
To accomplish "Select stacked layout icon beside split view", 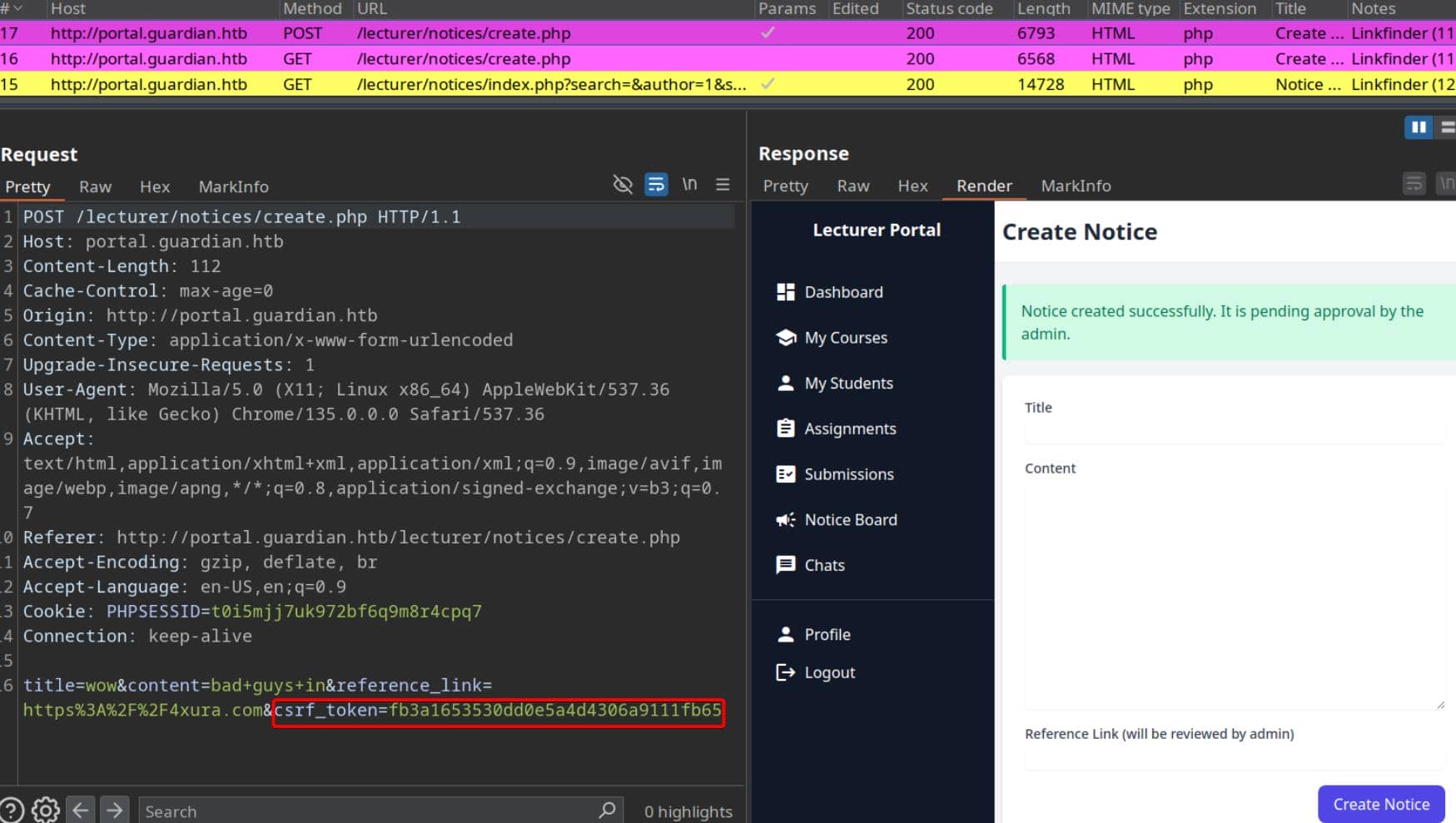I will click(1447, 126).
